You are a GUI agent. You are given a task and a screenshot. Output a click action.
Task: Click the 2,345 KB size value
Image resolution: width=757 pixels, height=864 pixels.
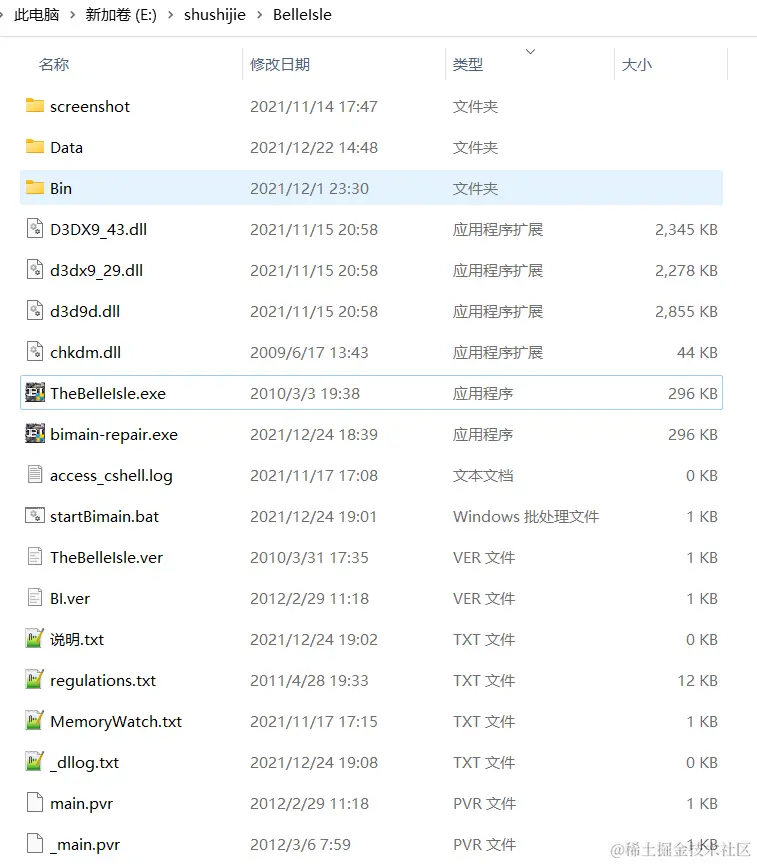[x=686, y=230]
